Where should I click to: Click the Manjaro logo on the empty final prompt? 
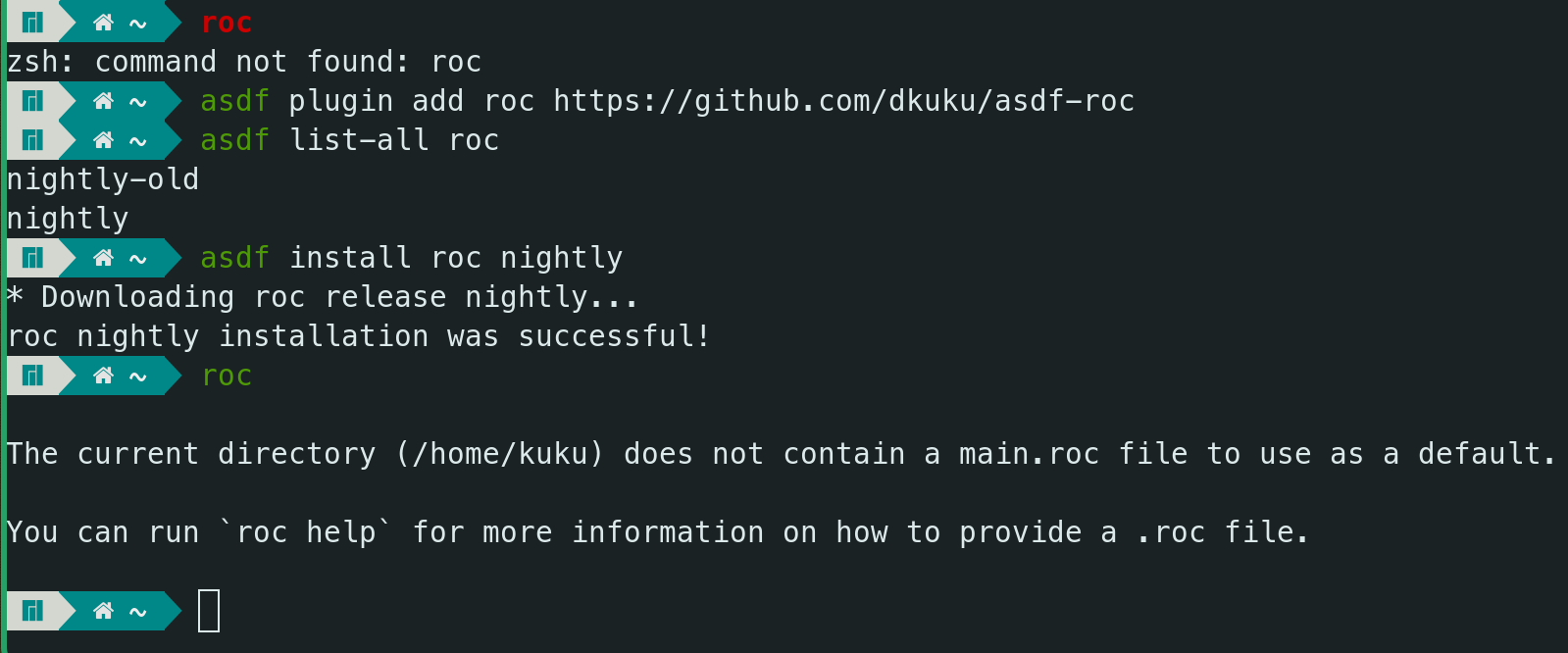[33, 610]
